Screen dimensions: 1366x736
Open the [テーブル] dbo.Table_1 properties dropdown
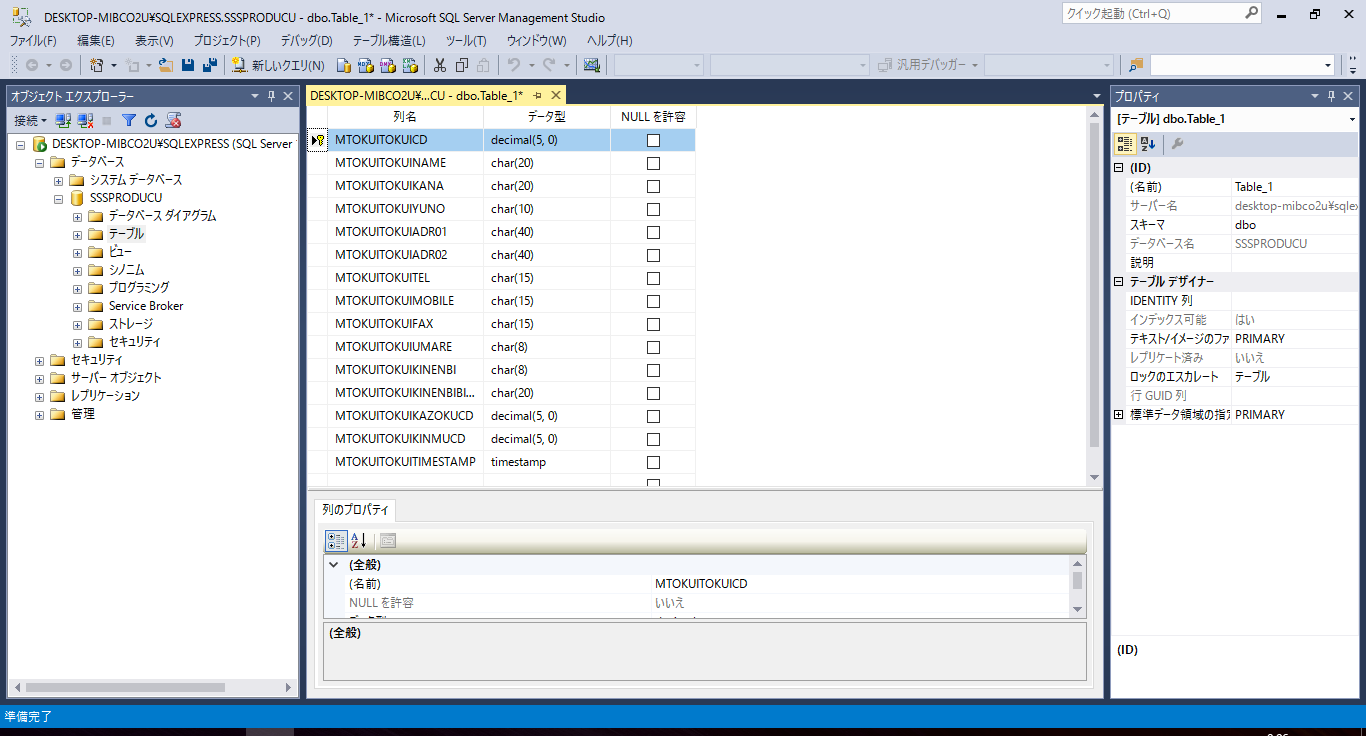1352,119
